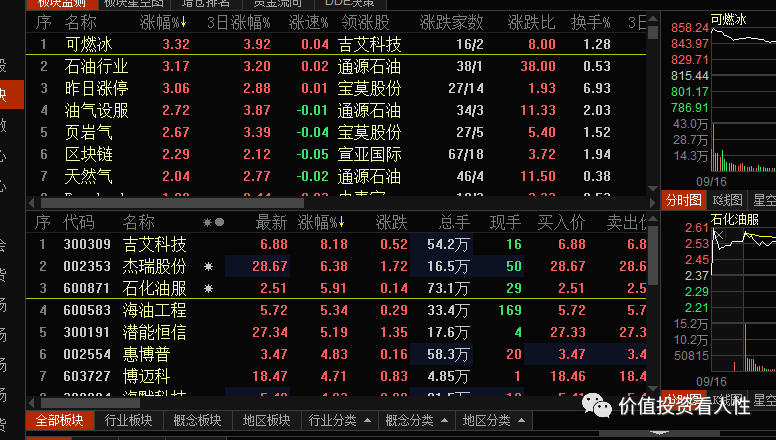Sort stock list by 代码 column
The image size is (776, 440).
click(79, 223)
